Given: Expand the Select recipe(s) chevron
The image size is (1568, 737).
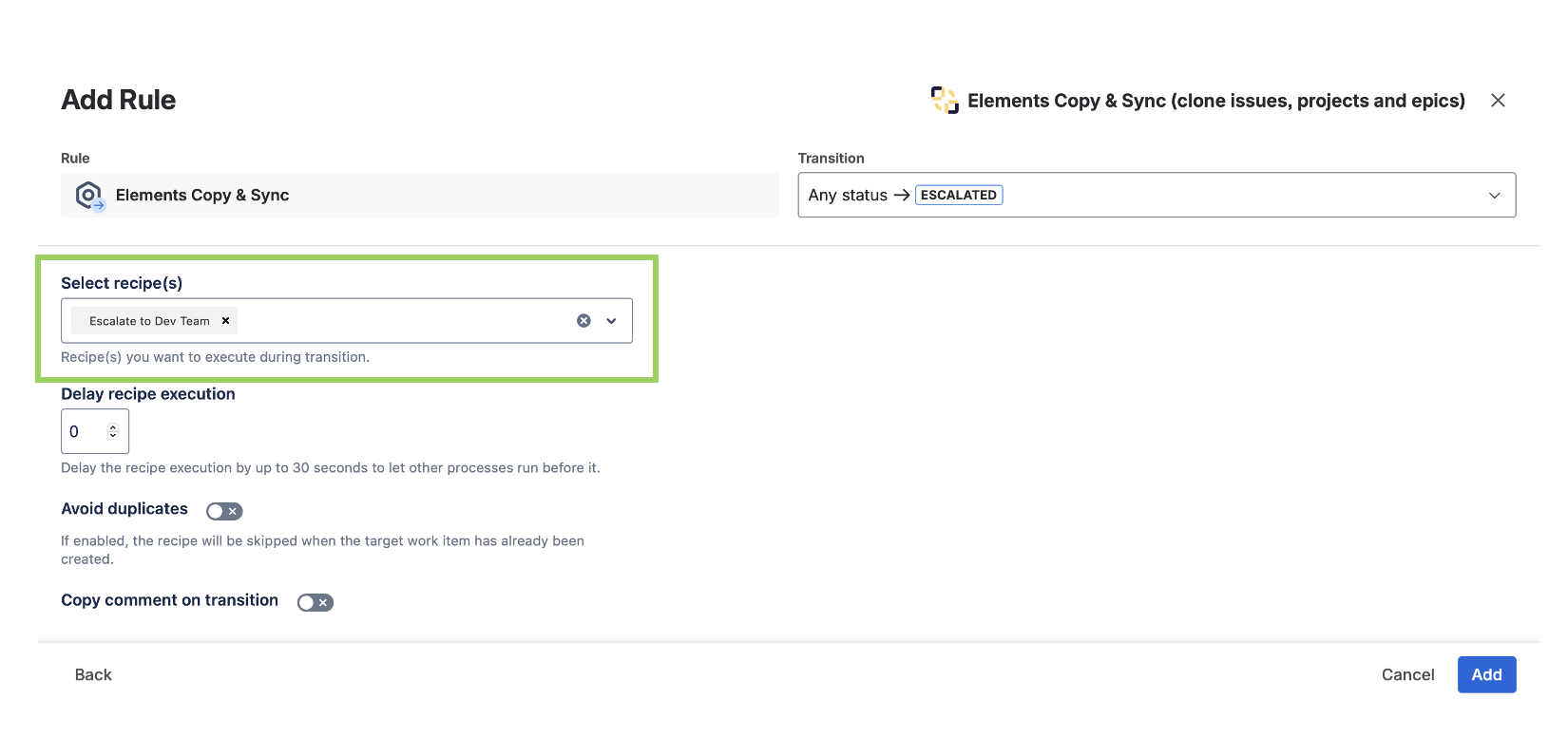Looking at the screenshot, I should [x=611, y=321].
